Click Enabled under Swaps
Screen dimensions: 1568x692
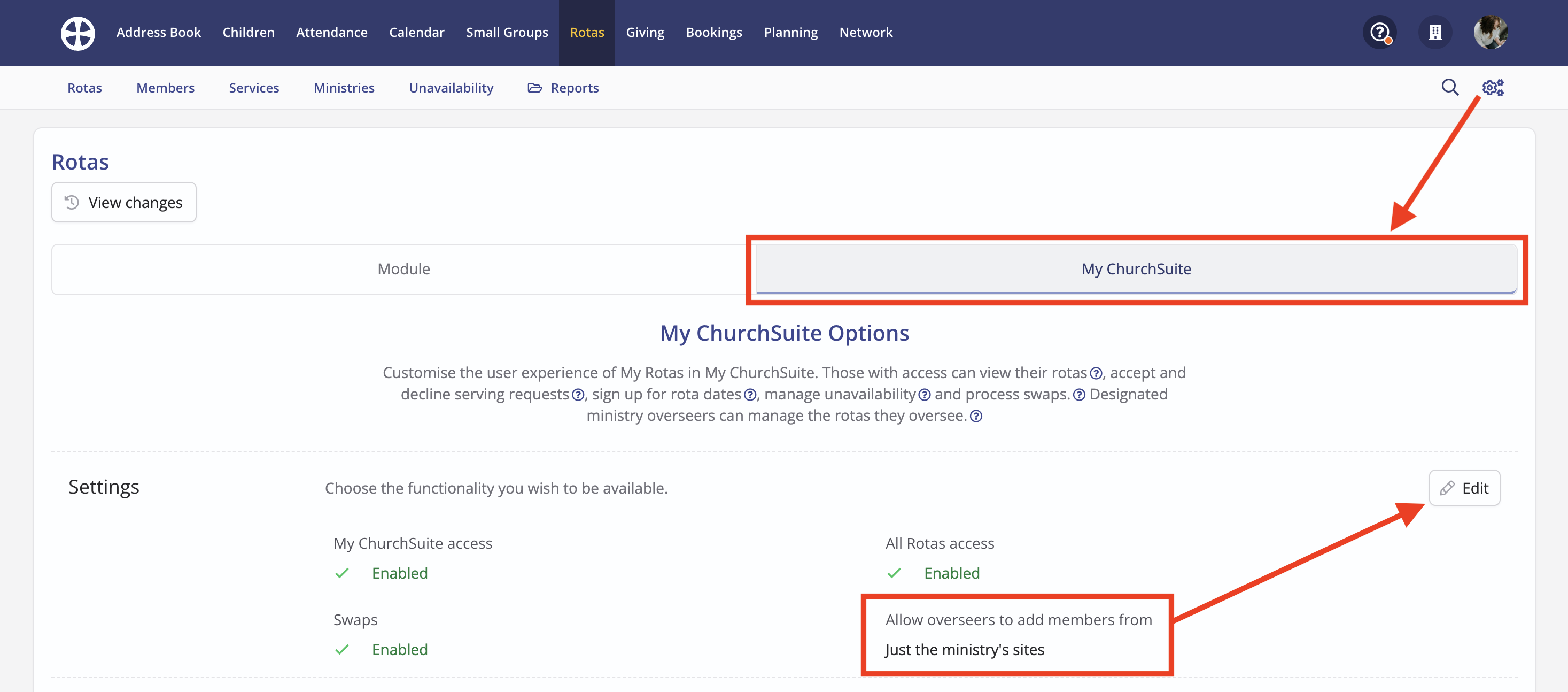coord(400,650)
